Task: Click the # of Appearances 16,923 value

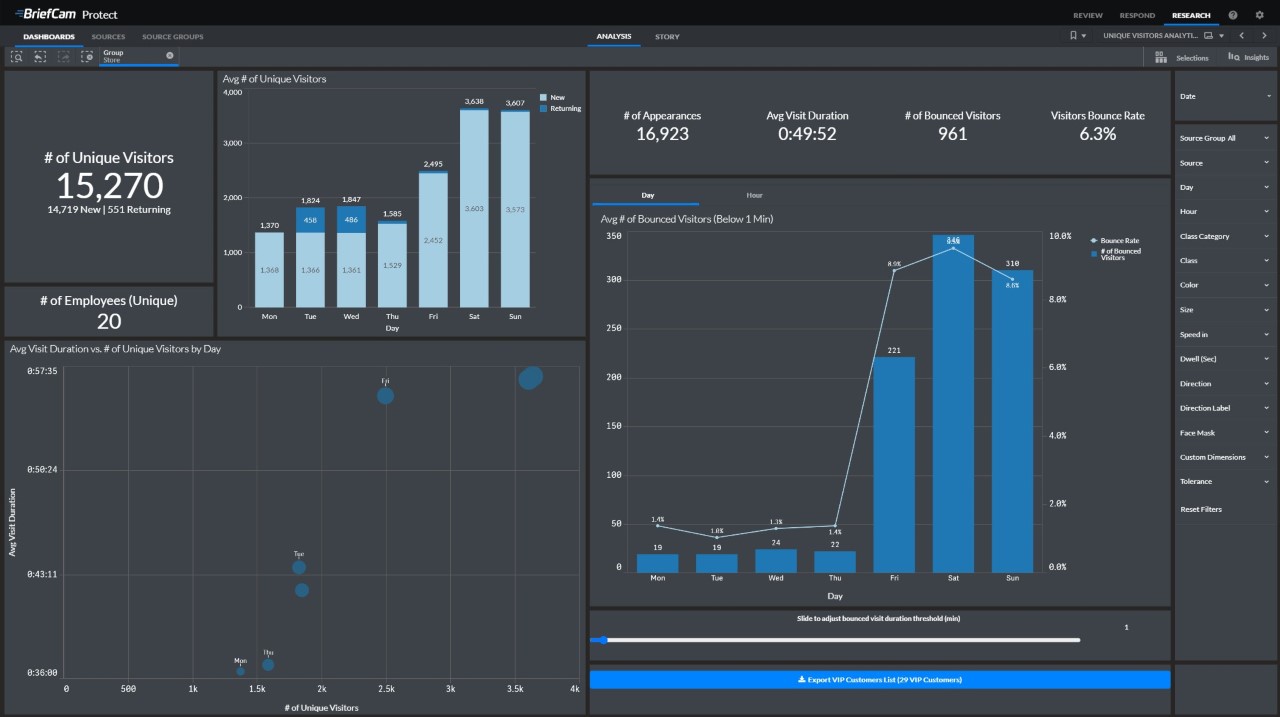Action: click(662, 134)
